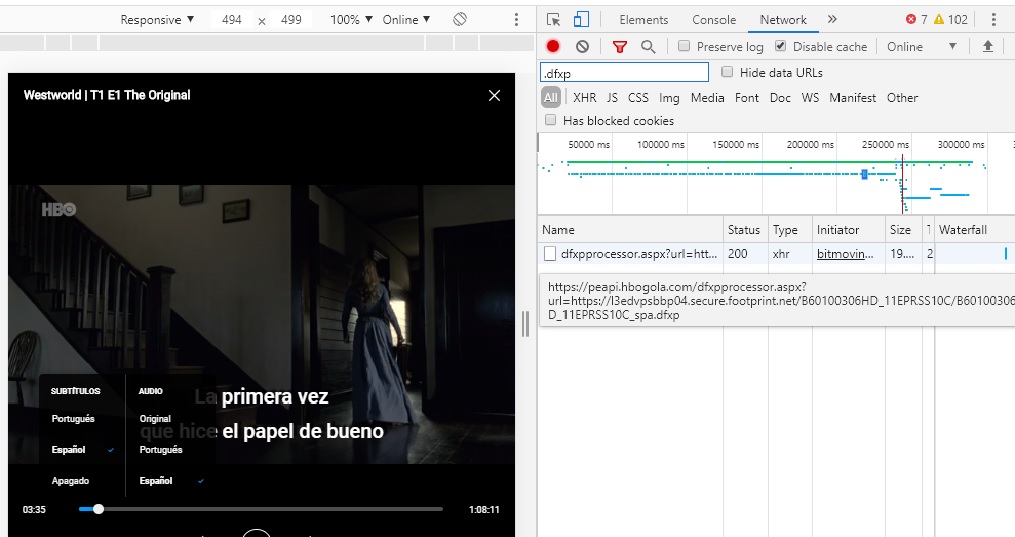Switch to the Elements tab
This screenshot has width=1015, height=537.
[644, 19]
